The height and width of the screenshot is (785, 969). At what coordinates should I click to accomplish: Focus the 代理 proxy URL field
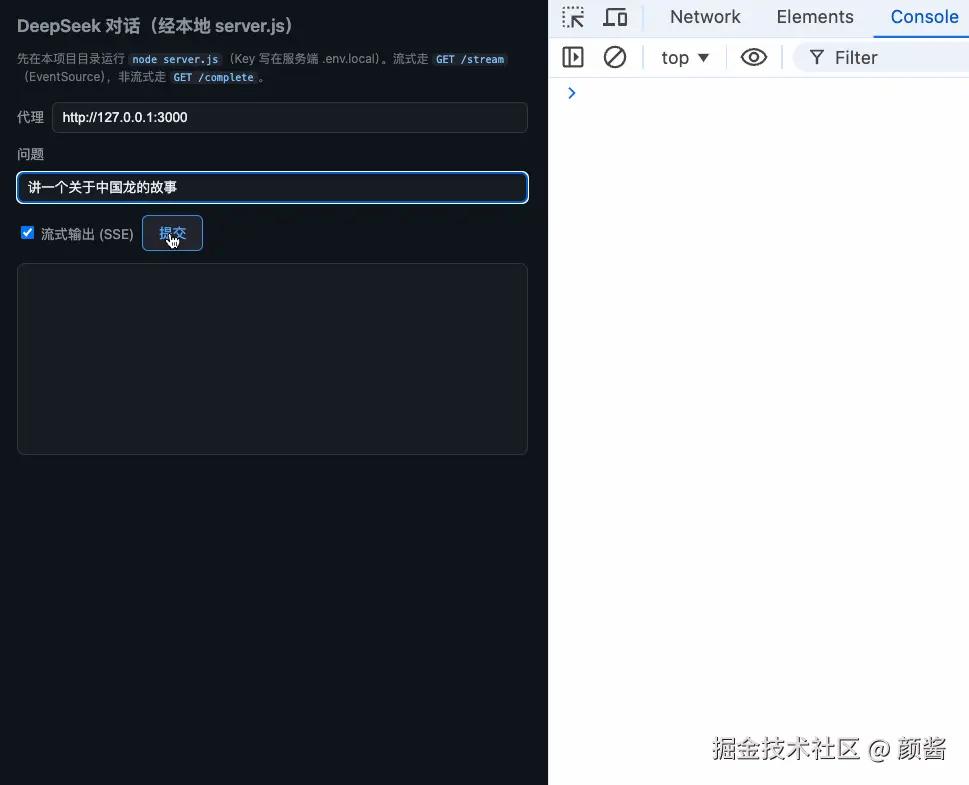pos(290,117)
